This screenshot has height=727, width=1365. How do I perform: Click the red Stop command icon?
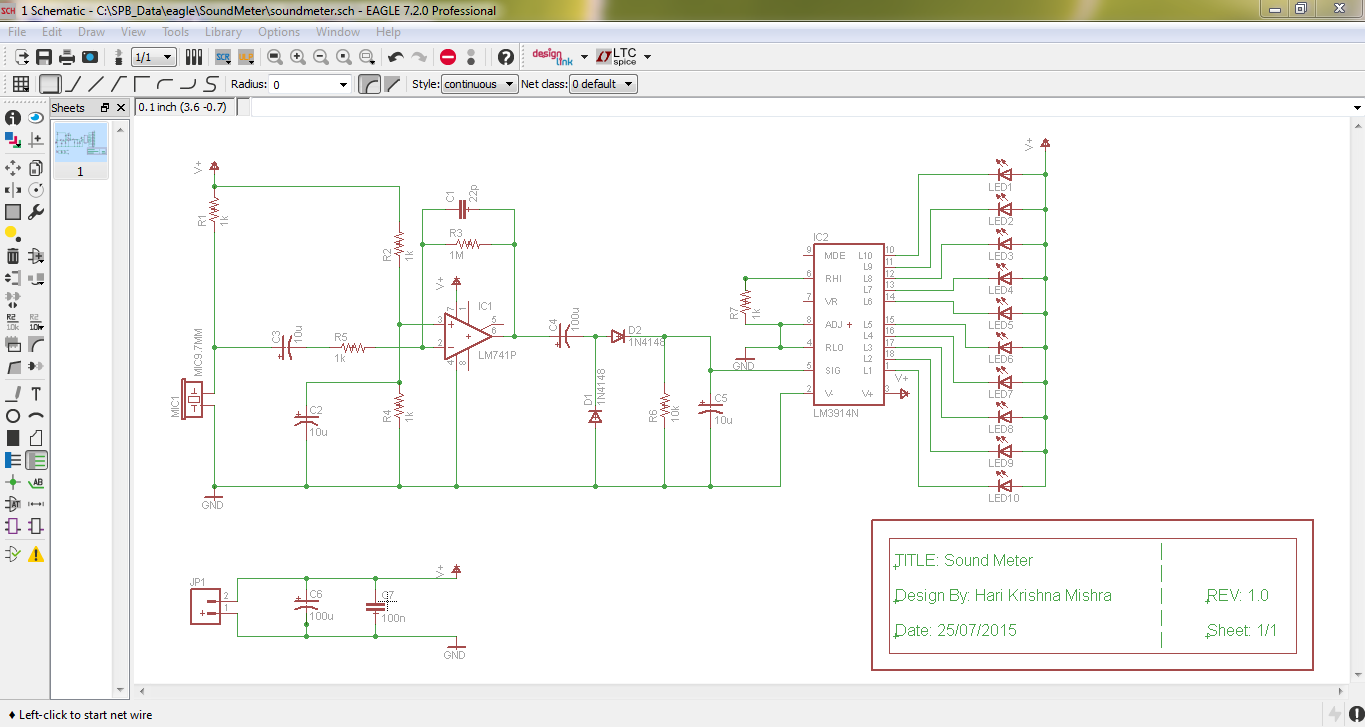pos(448,57)
